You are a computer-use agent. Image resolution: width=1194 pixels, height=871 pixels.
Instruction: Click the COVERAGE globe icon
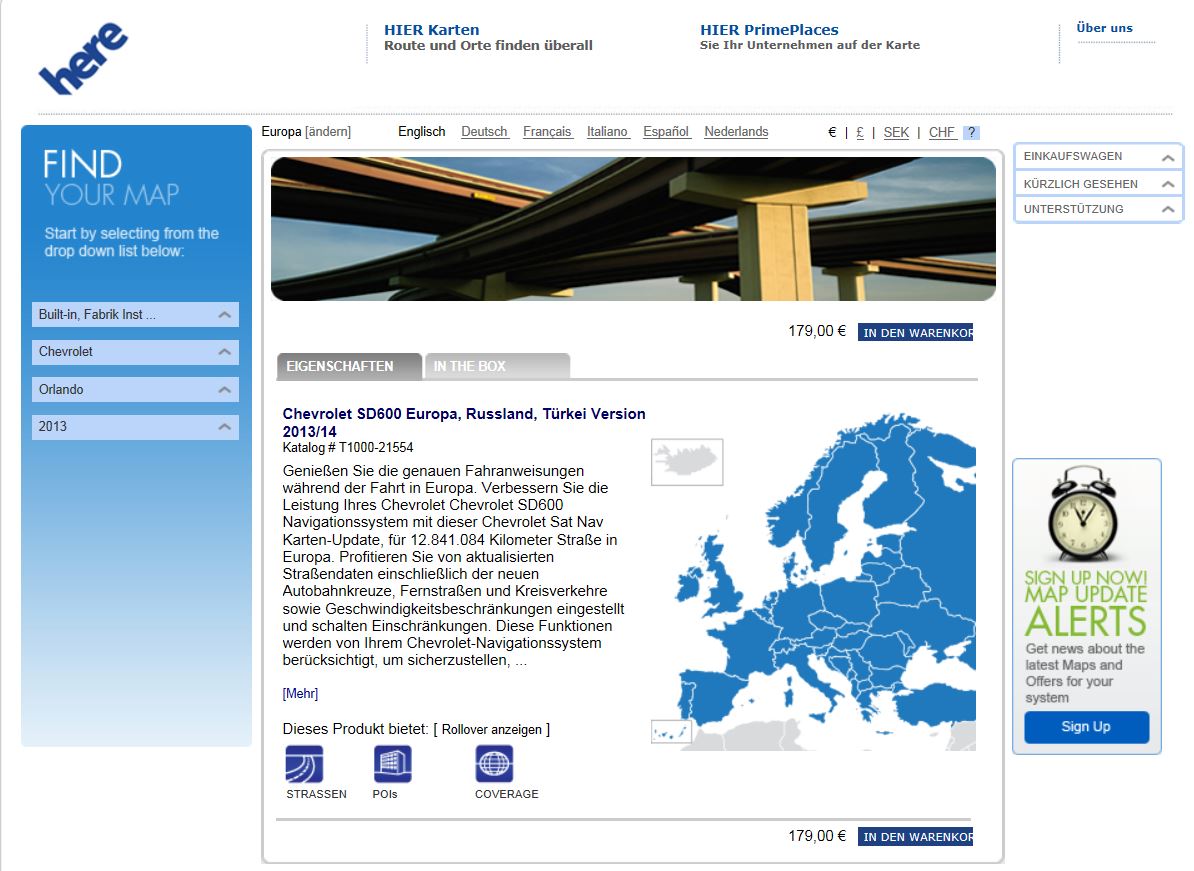tap(494, 764)
